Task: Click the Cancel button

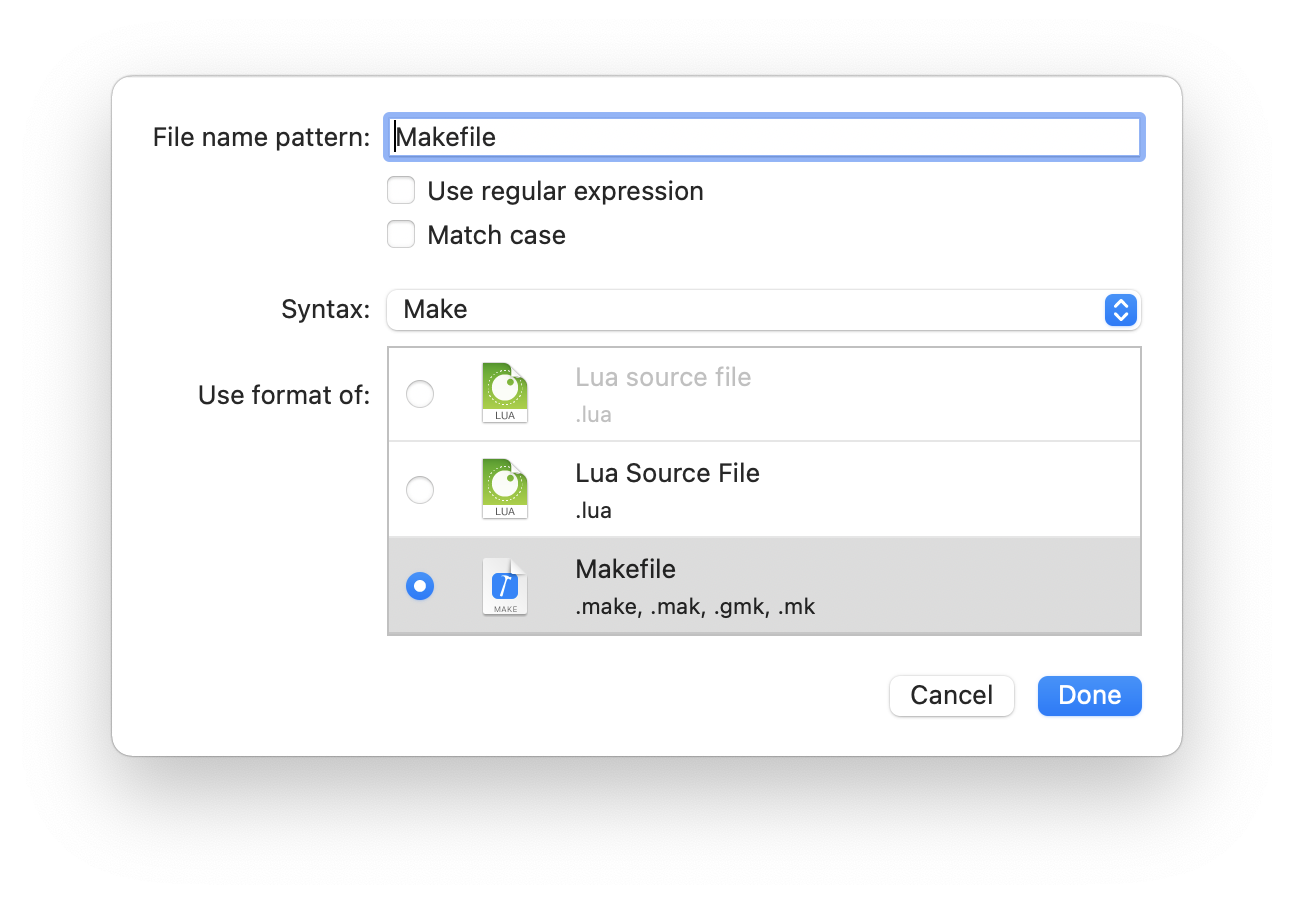Action: coord(952,696)
